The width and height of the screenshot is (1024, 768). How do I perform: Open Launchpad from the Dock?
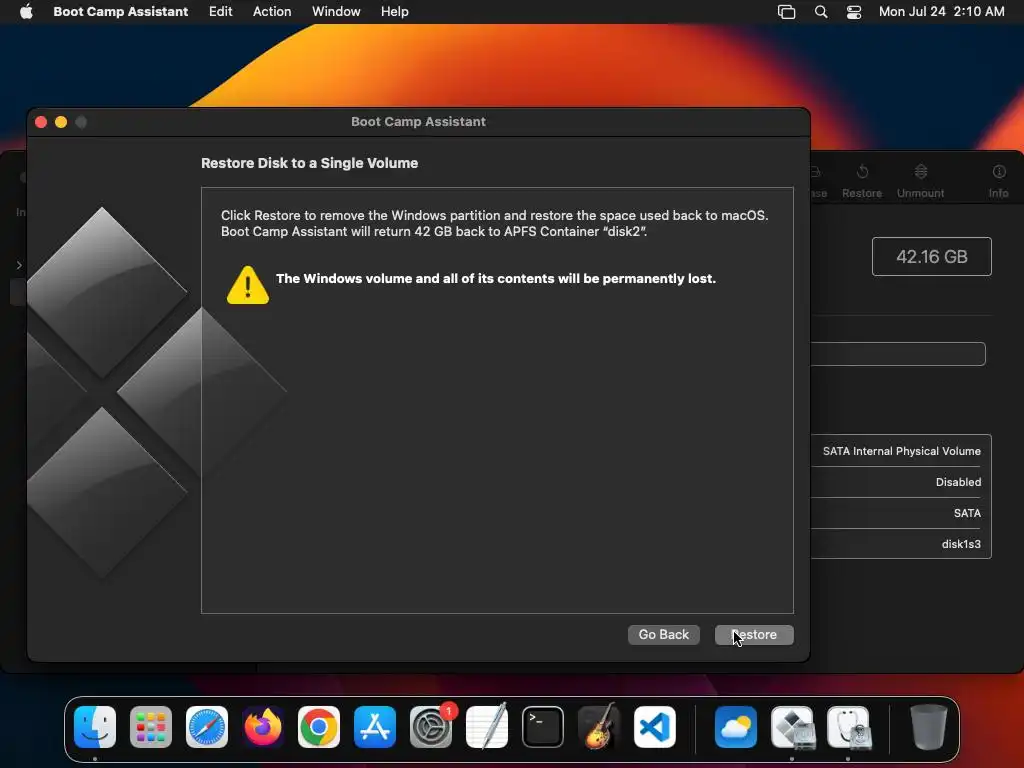tap(151, 727)
